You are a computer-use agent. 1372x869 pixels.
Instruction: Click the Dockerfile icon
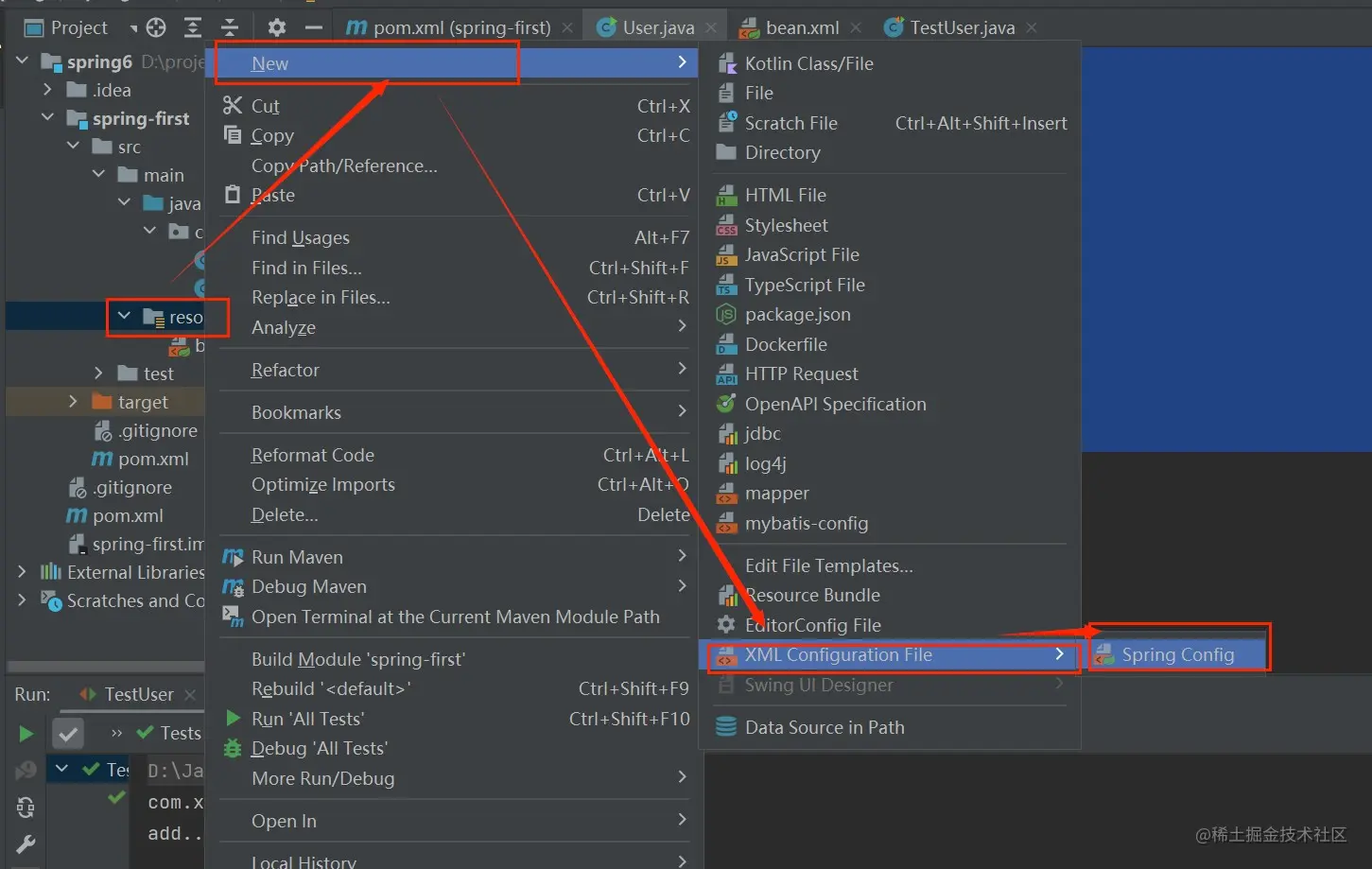pyautogui.click(x=726, y=344)
